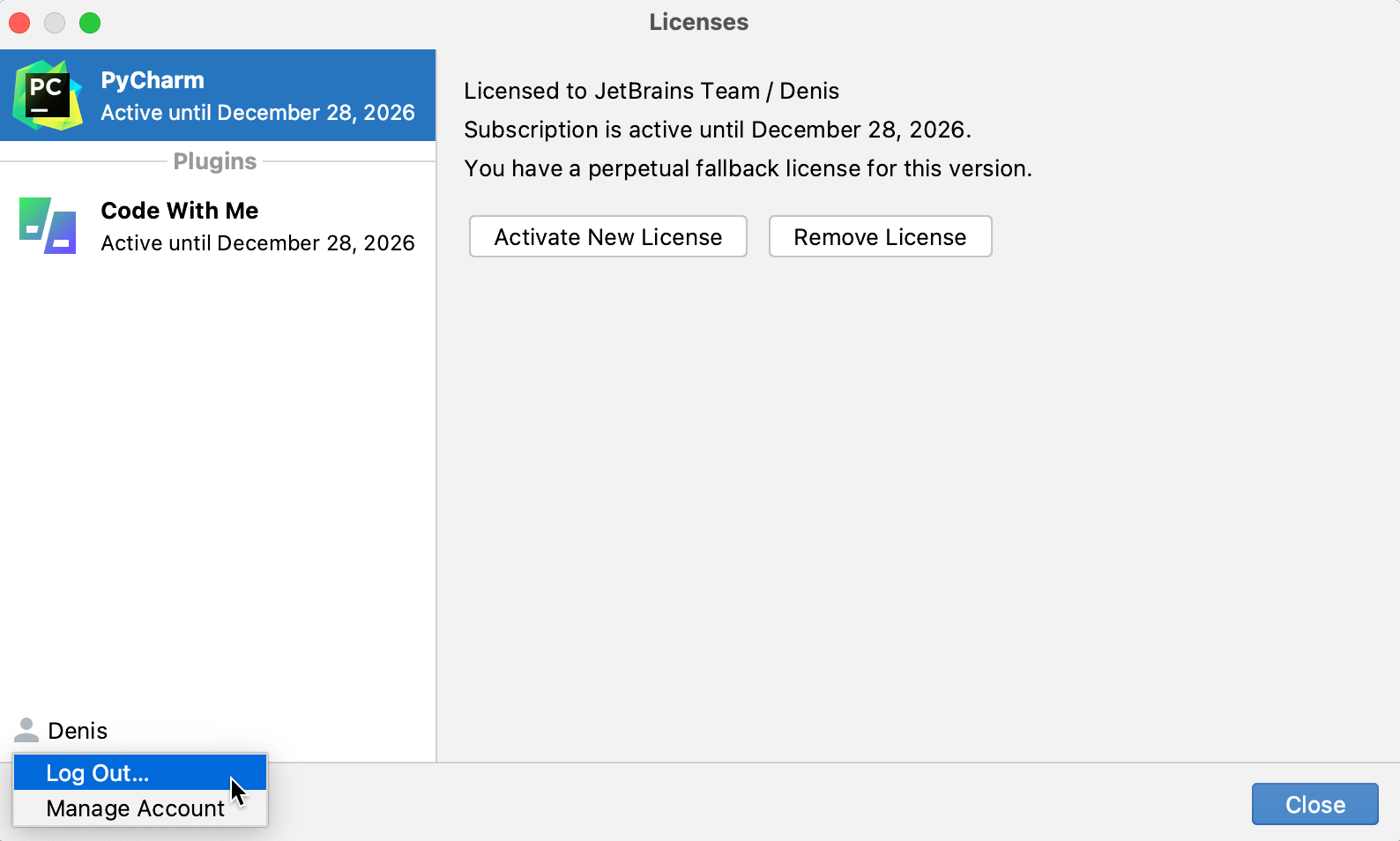
Task: Click Code With Me's 'Active until December 28, 2026' subtitle
Action: [x=257, y=243]
